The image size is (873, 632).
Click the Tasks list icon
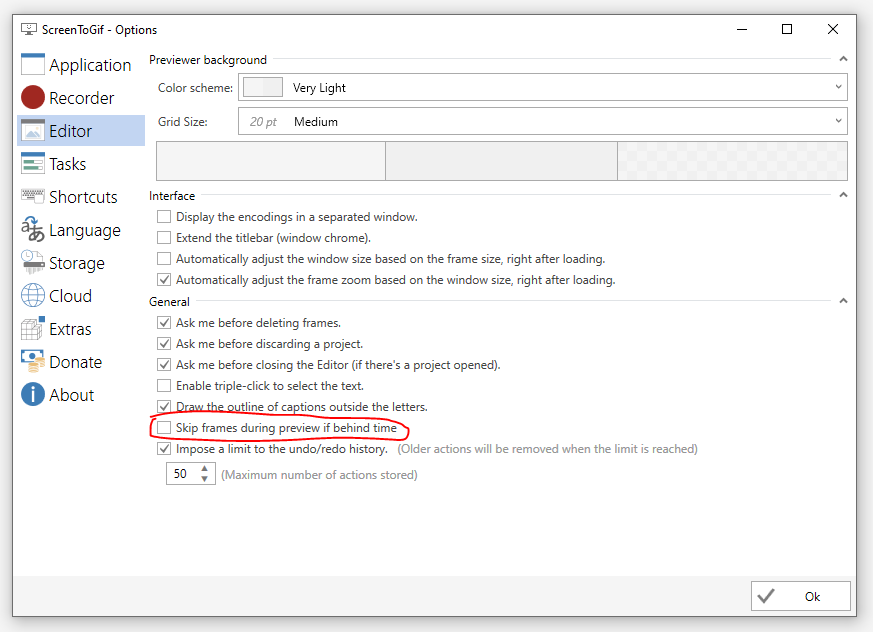click(33, 163)
